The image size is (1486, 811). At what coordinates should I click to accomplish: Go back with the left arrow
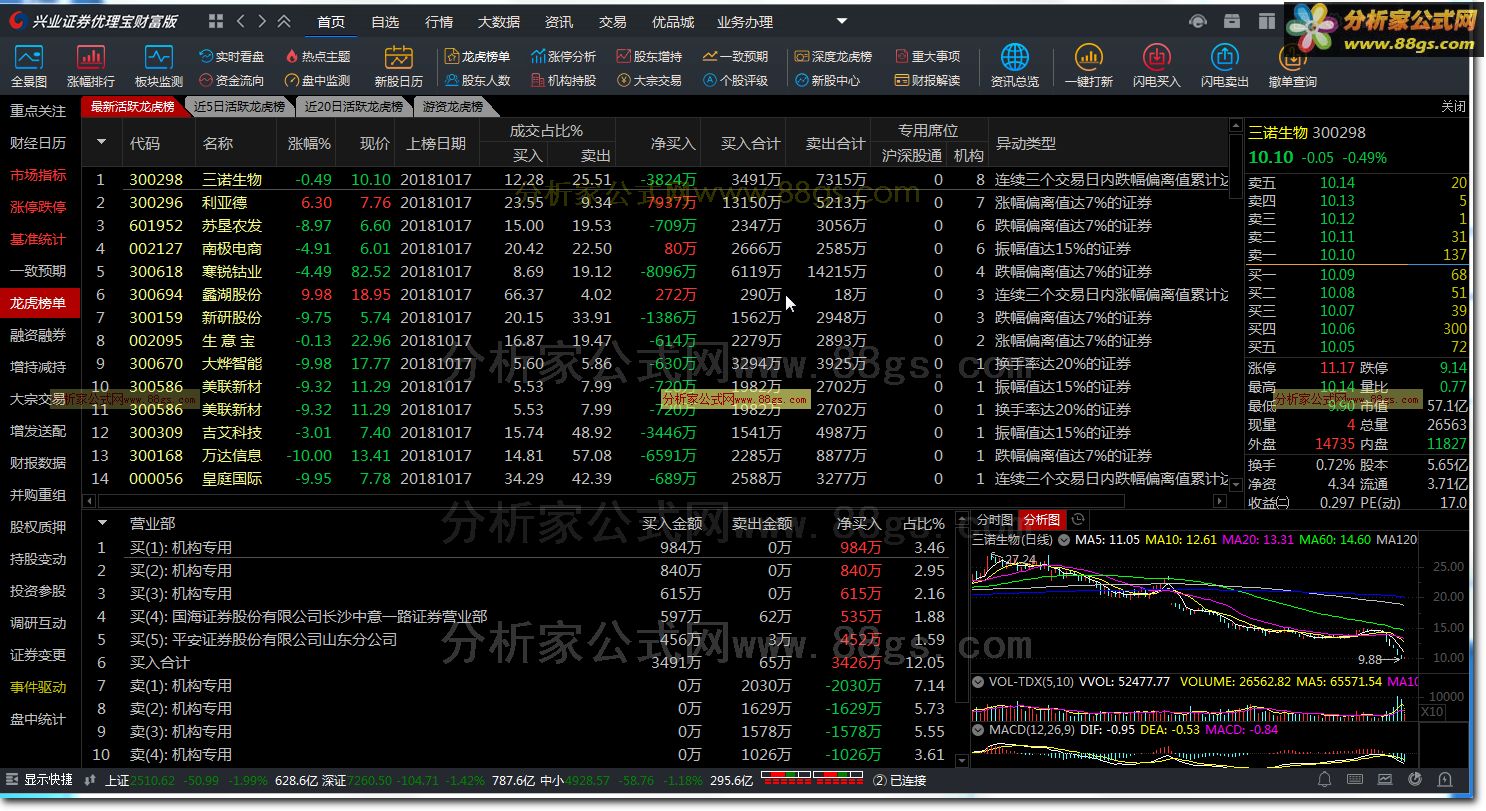[240, 21]
